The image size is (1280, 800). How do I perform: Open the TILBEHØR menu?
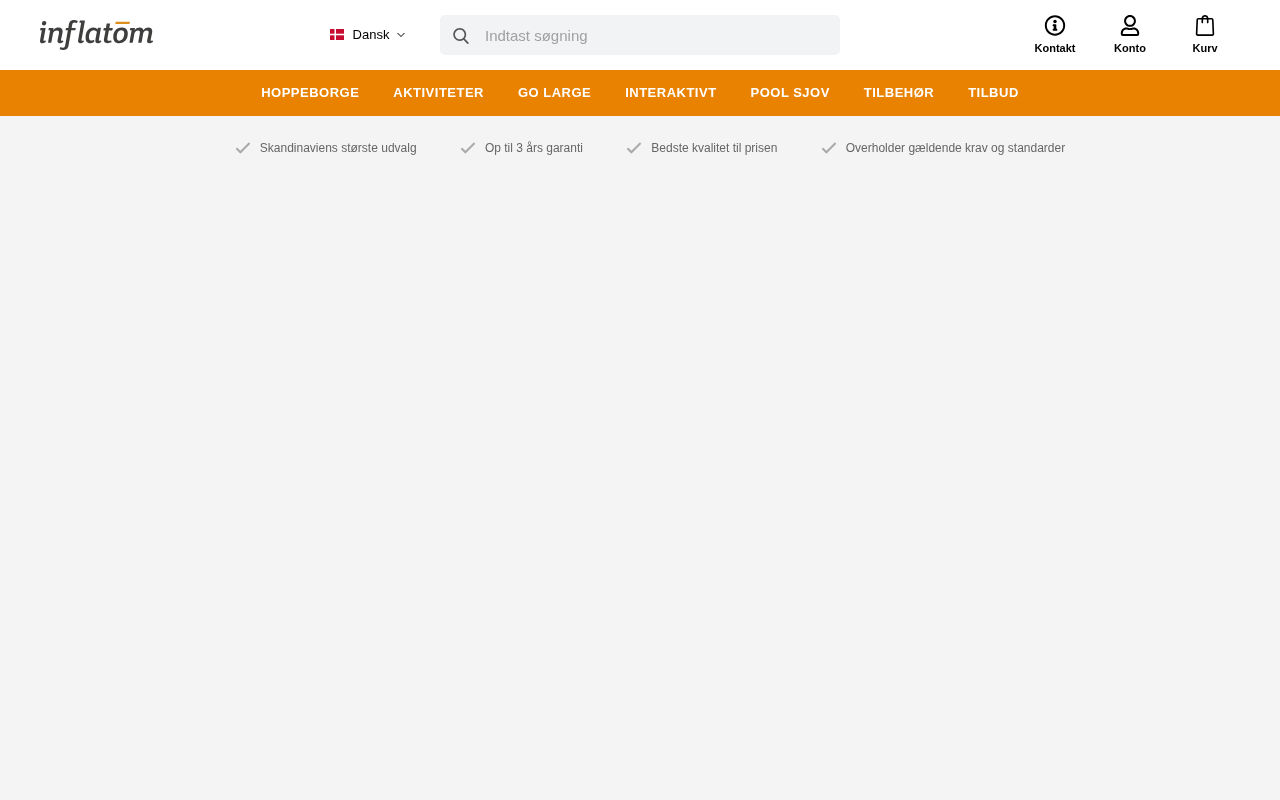899,93
